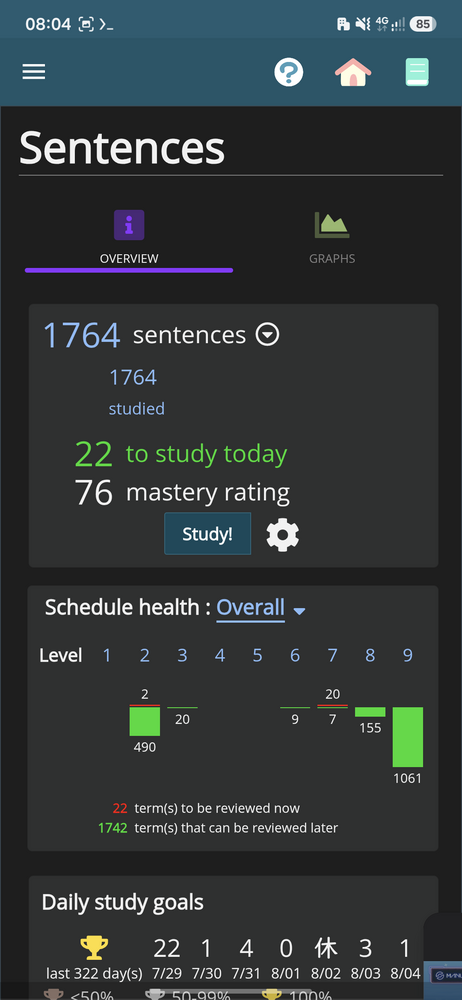Click the Graphs chart icon

[332, 225]
